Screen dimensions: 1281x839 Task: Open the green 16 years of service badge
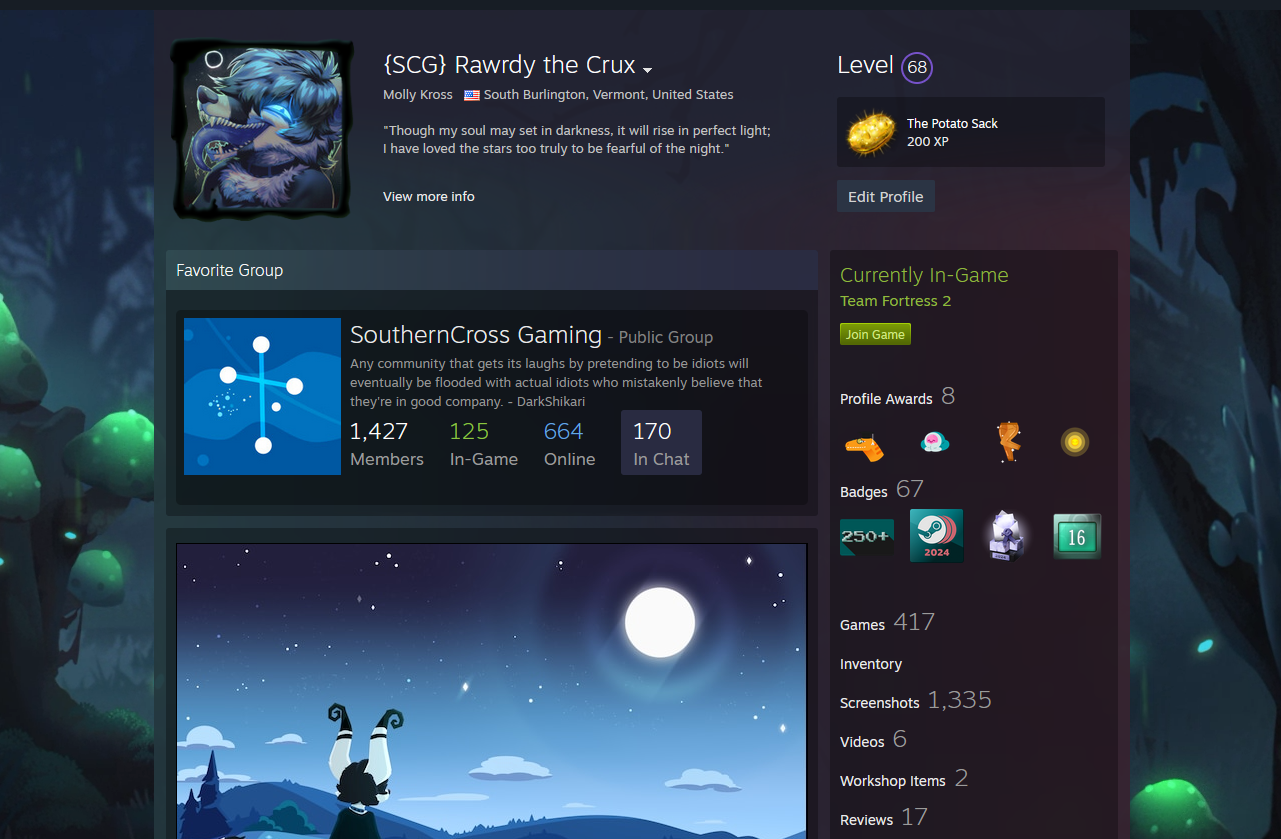coord(1077,536)
